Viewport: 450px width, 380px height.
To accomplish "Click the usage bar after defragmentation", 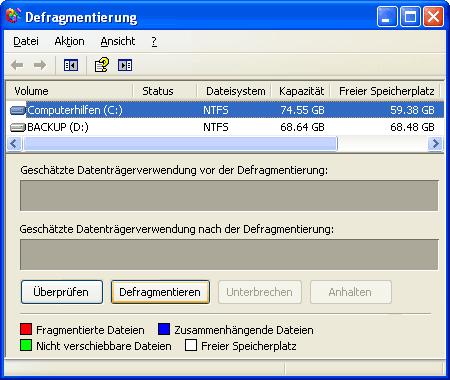I will pos(229,255).
